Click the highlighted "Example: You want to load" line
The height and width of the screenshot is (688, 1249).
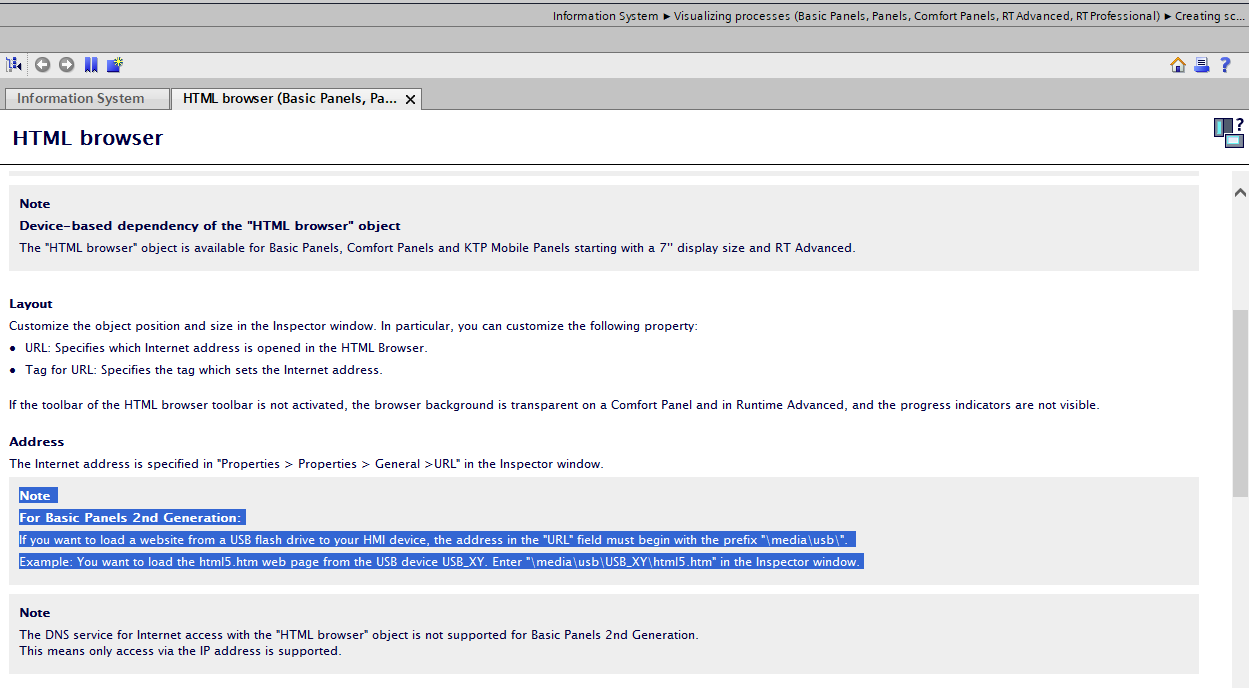tap(440, 562)
